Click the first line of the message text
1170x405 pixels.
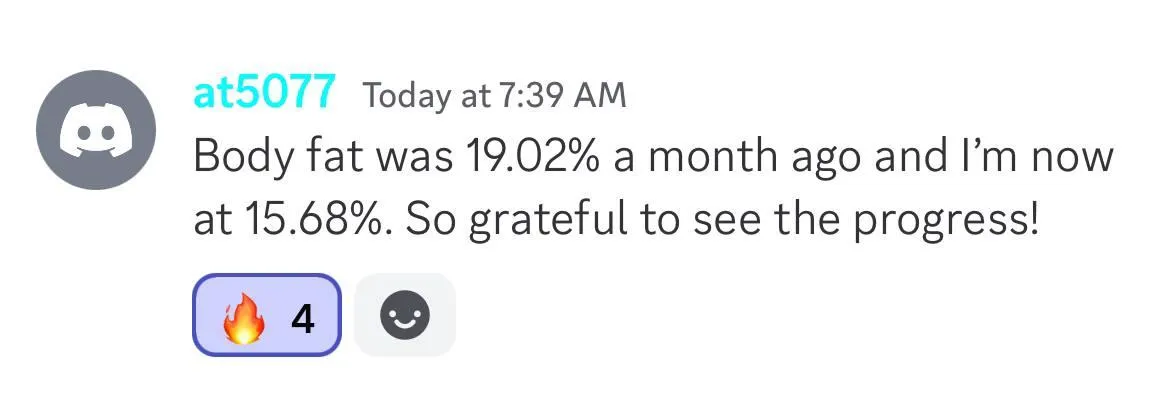pos(653,157)
